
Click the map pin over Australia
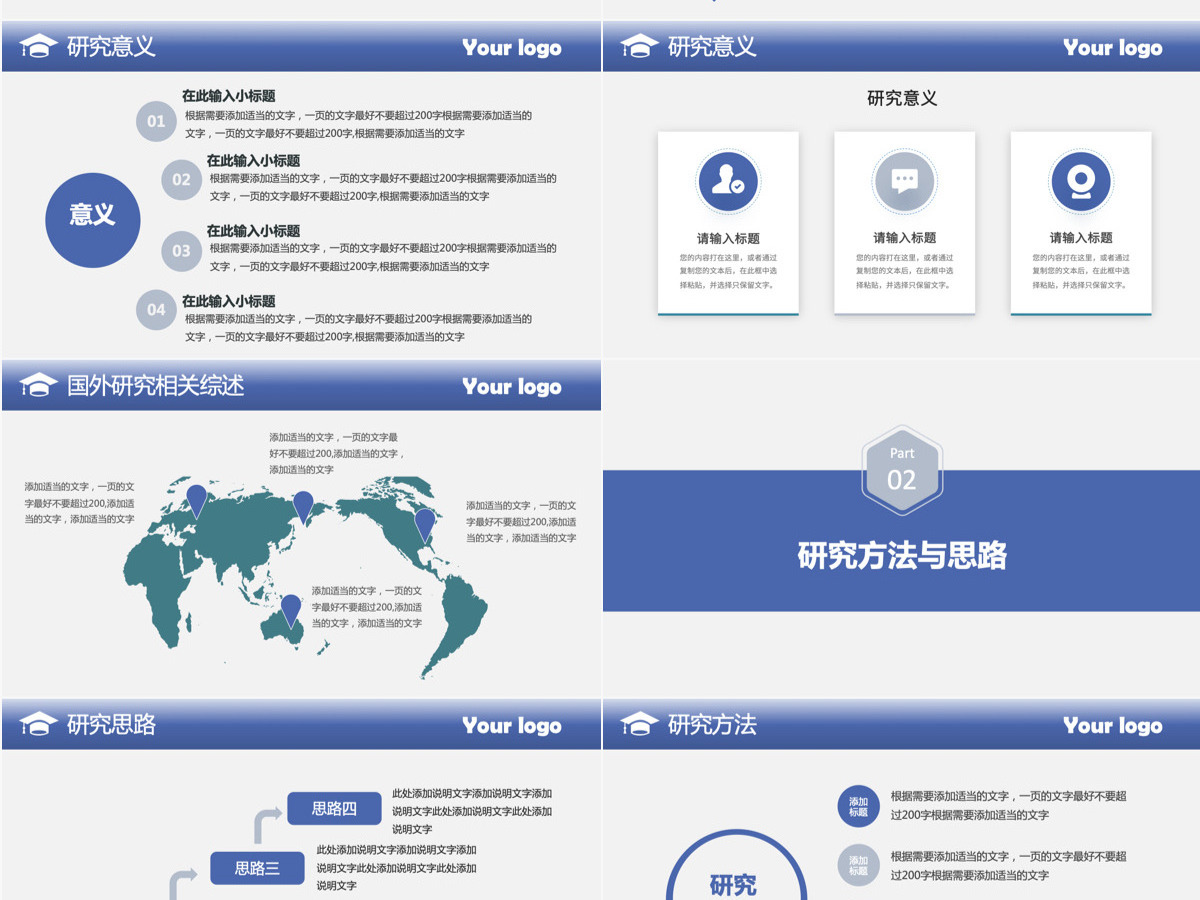tap(291, 611)
